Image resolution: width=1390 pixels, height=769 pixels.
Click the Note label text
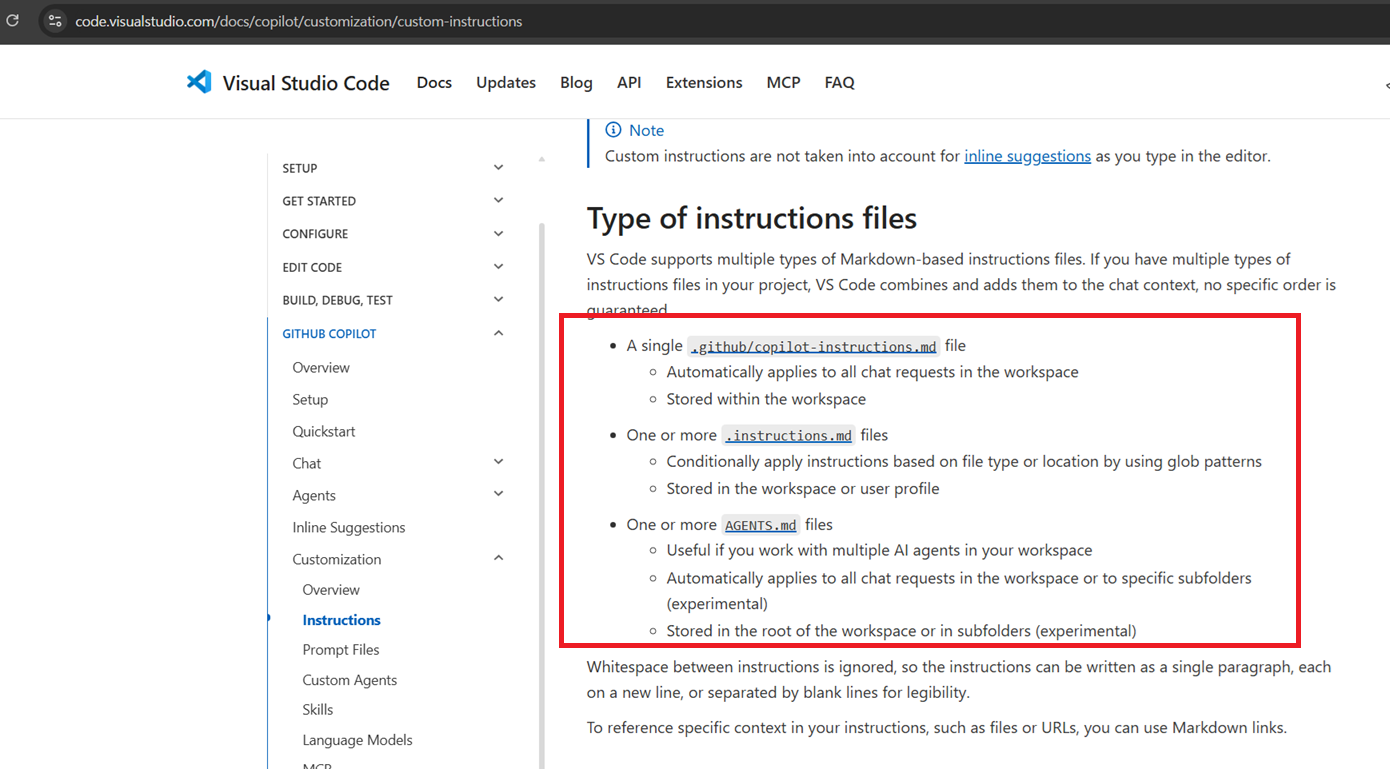pyautogui.click(x=646, y=130)
